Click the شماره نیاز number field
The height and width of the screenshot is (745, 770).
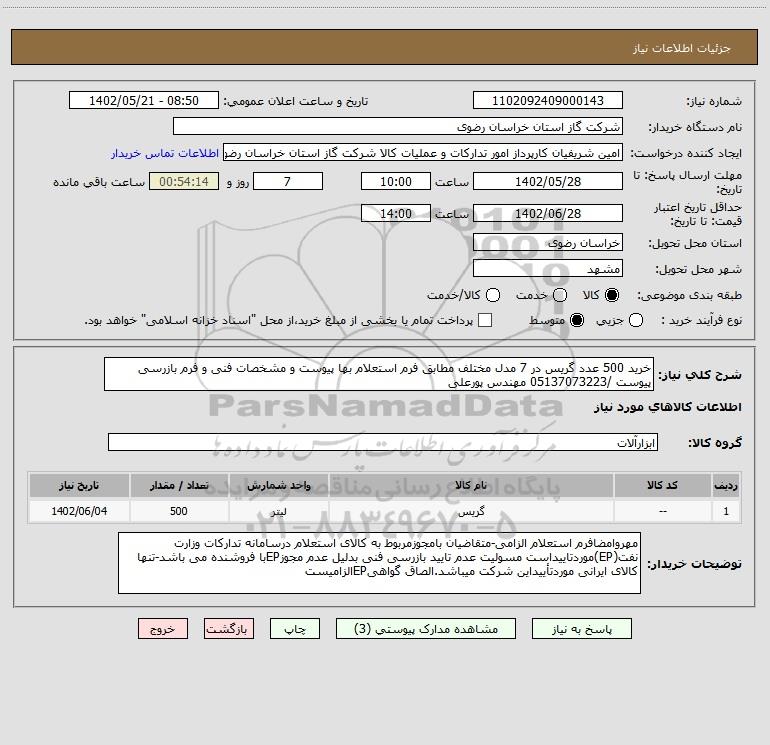click(x=548, y=101)
